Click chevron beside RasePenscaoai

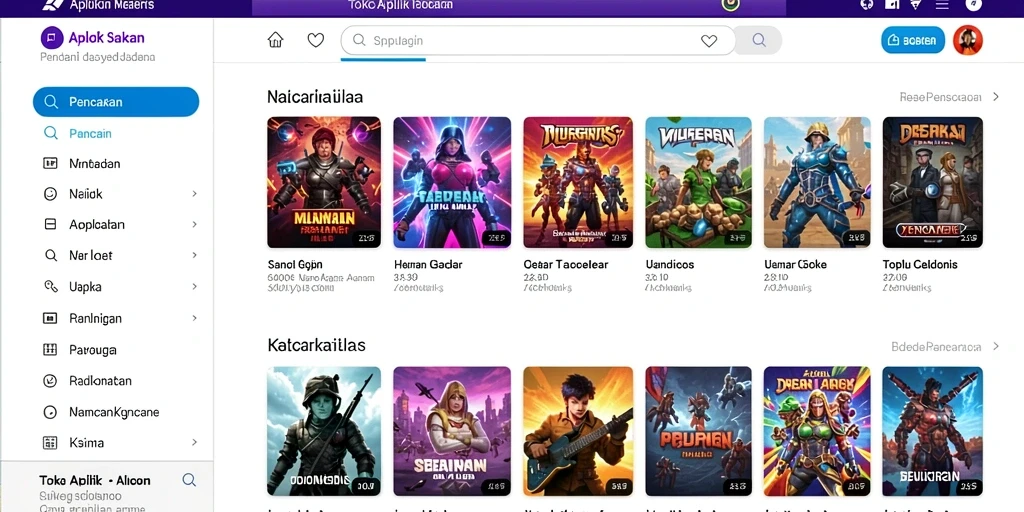pos(995,97)
